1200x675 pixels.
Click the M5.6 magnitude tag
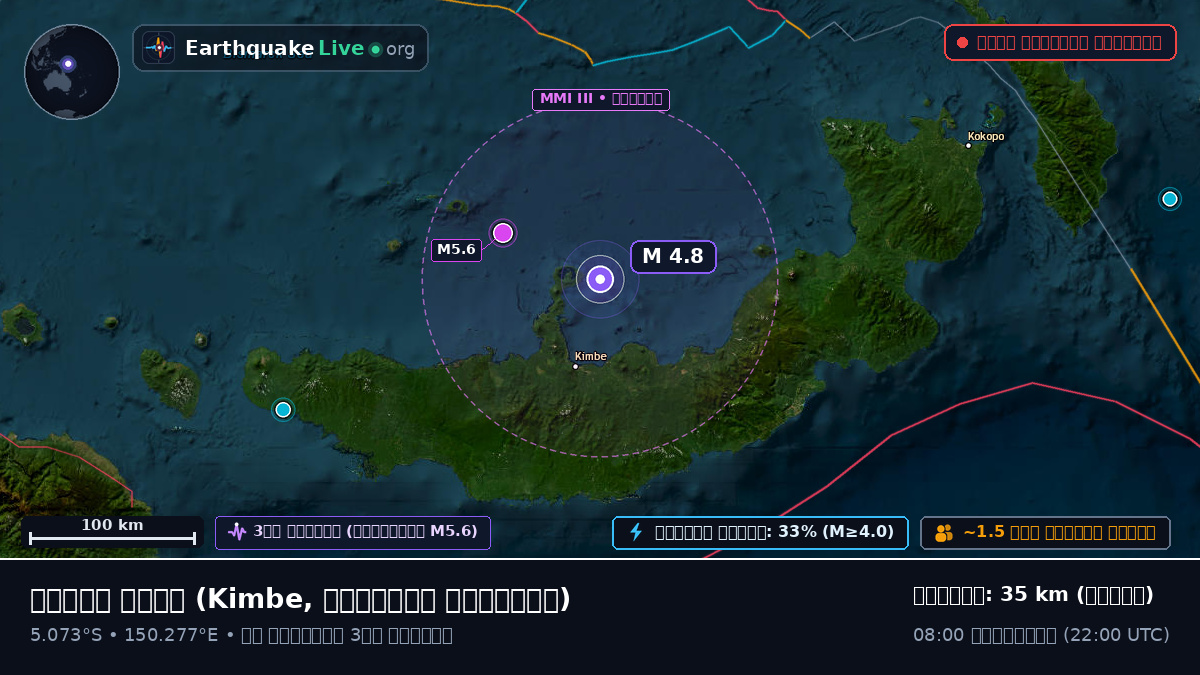[456, 250]
